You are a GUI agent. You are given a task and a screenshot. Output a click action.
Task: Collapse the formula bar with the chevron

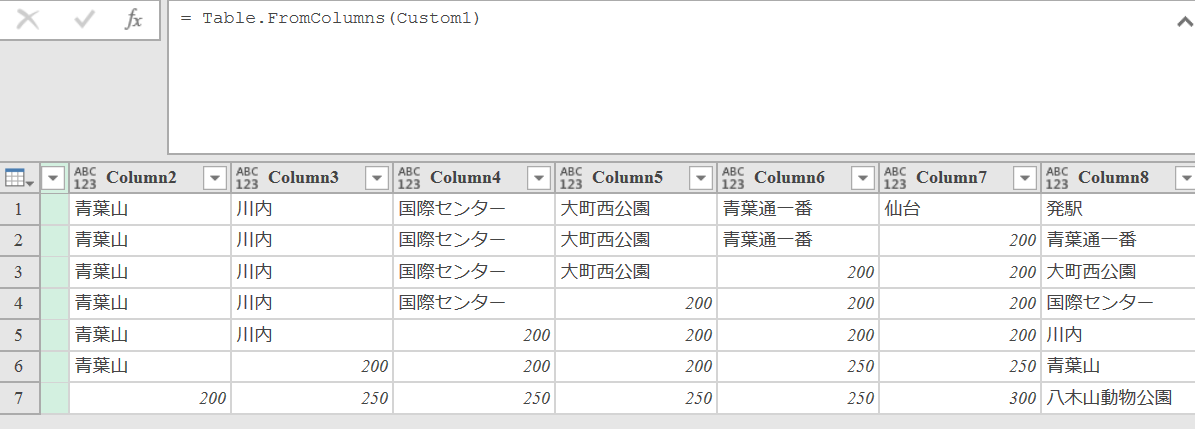click(1184, 21)
